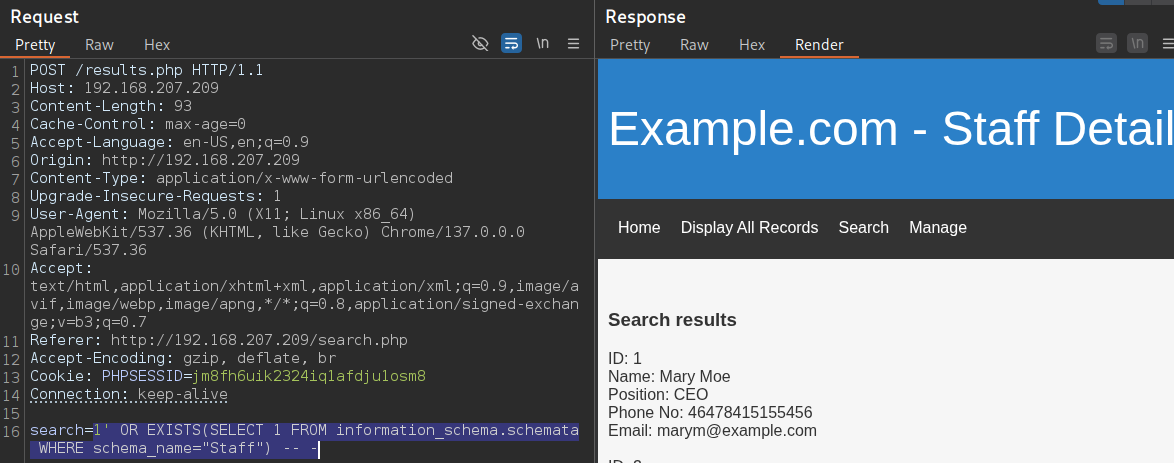Screen dimensions: 1174x463
Task: Click the Content-Type header line
Action: point(241,178)
